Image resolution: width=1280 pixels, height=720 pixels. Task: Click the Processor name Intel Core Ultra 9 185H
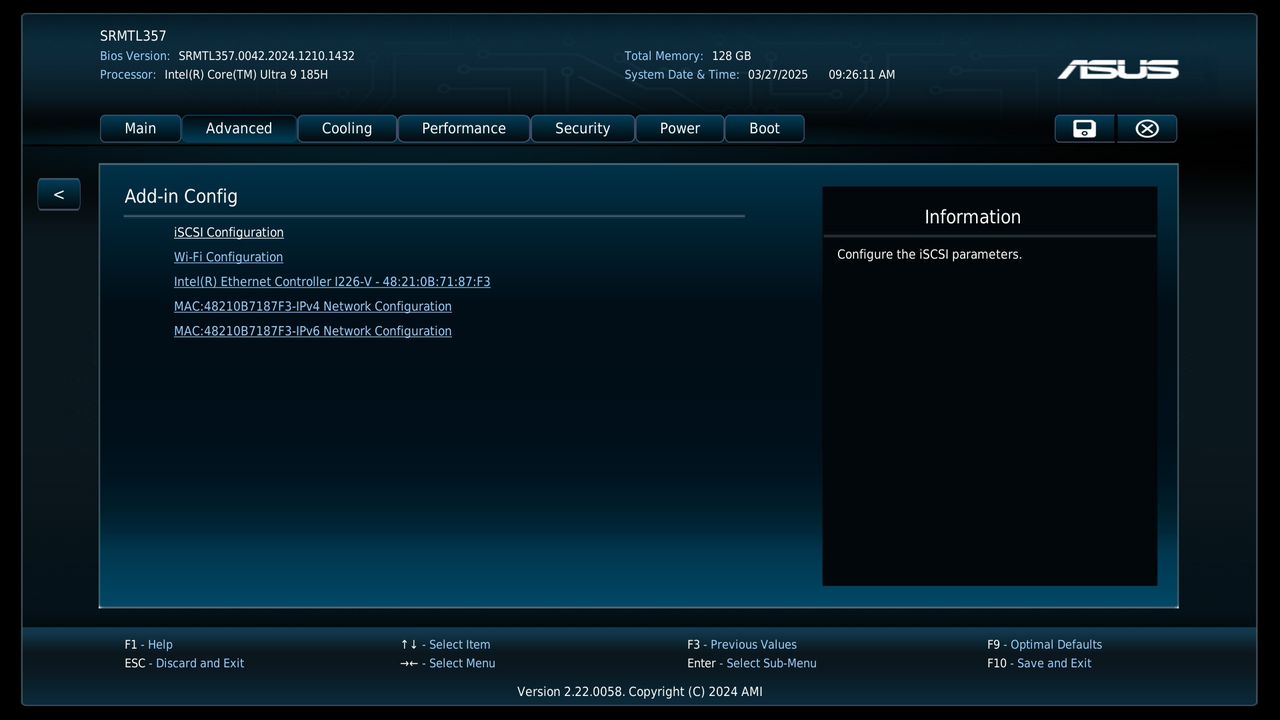[x=246, y=75]
